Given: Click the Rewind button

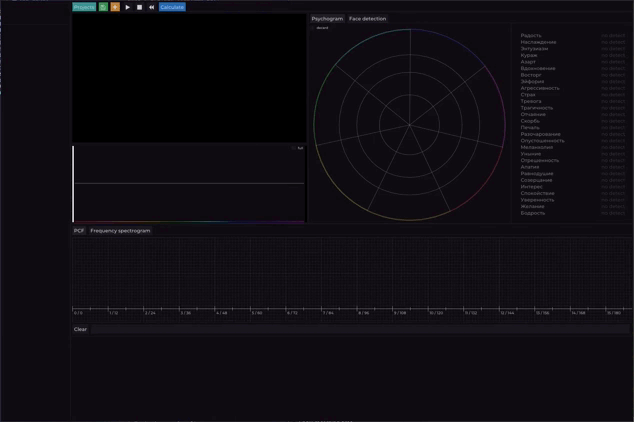Looking at the screenshot, I should tap(151, 7).
